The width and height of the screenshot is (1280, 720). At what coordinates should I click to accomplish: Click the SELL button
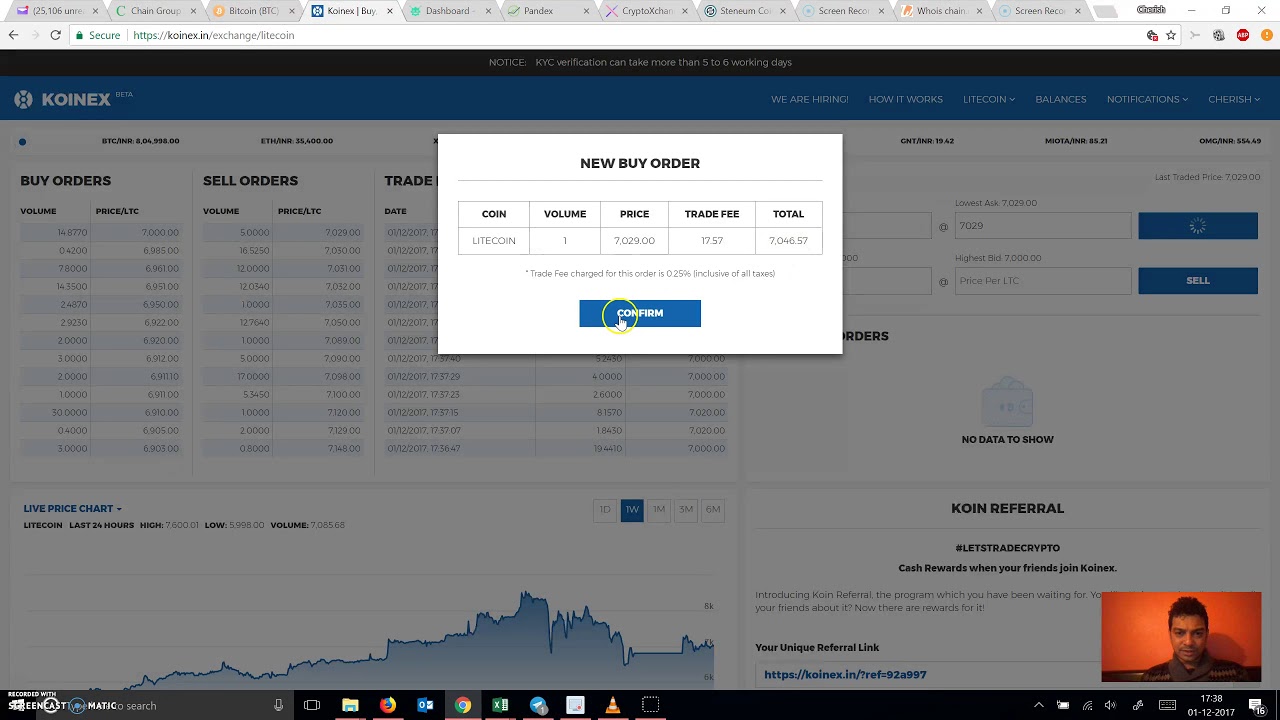click(1198, 281)
